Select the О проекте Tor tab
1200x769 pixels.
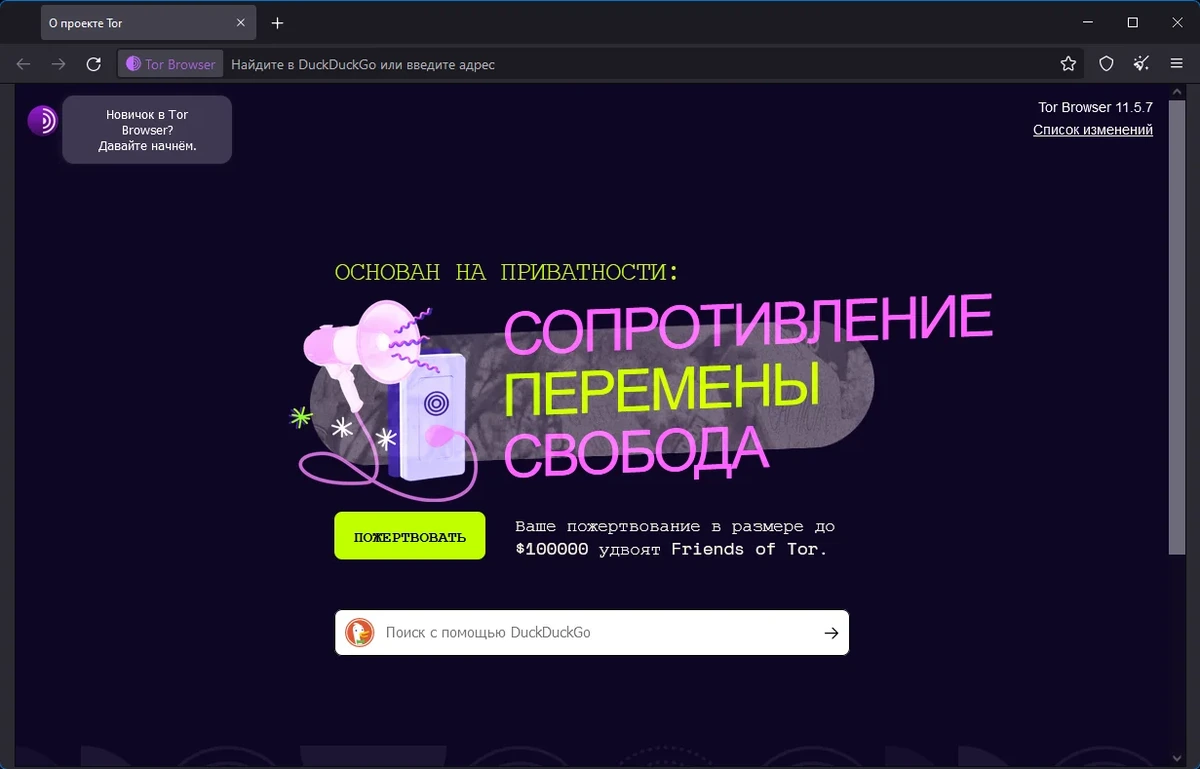point(150,23)
